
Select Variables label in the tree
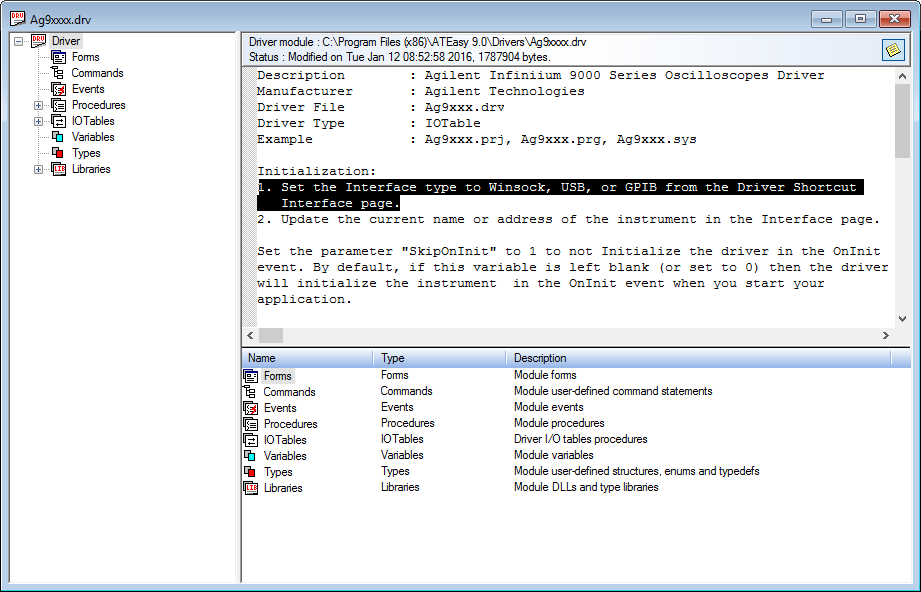click(x=93, y=137)
